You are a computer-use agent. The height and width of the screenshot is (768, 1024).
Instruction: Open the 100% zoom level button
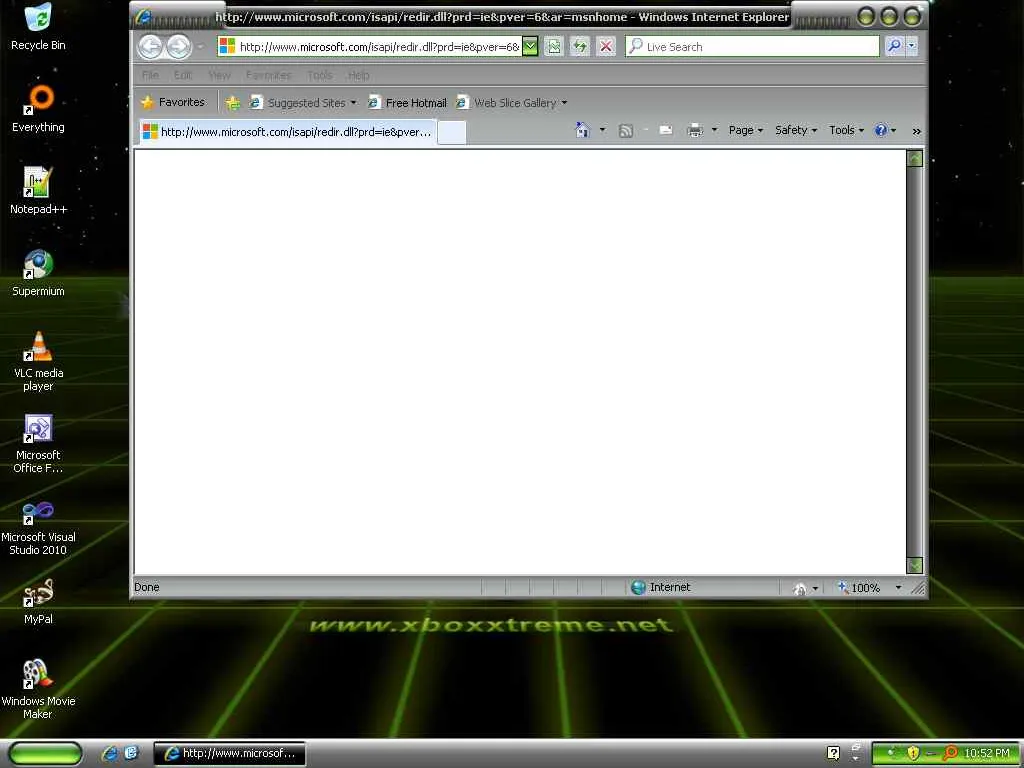859,588
